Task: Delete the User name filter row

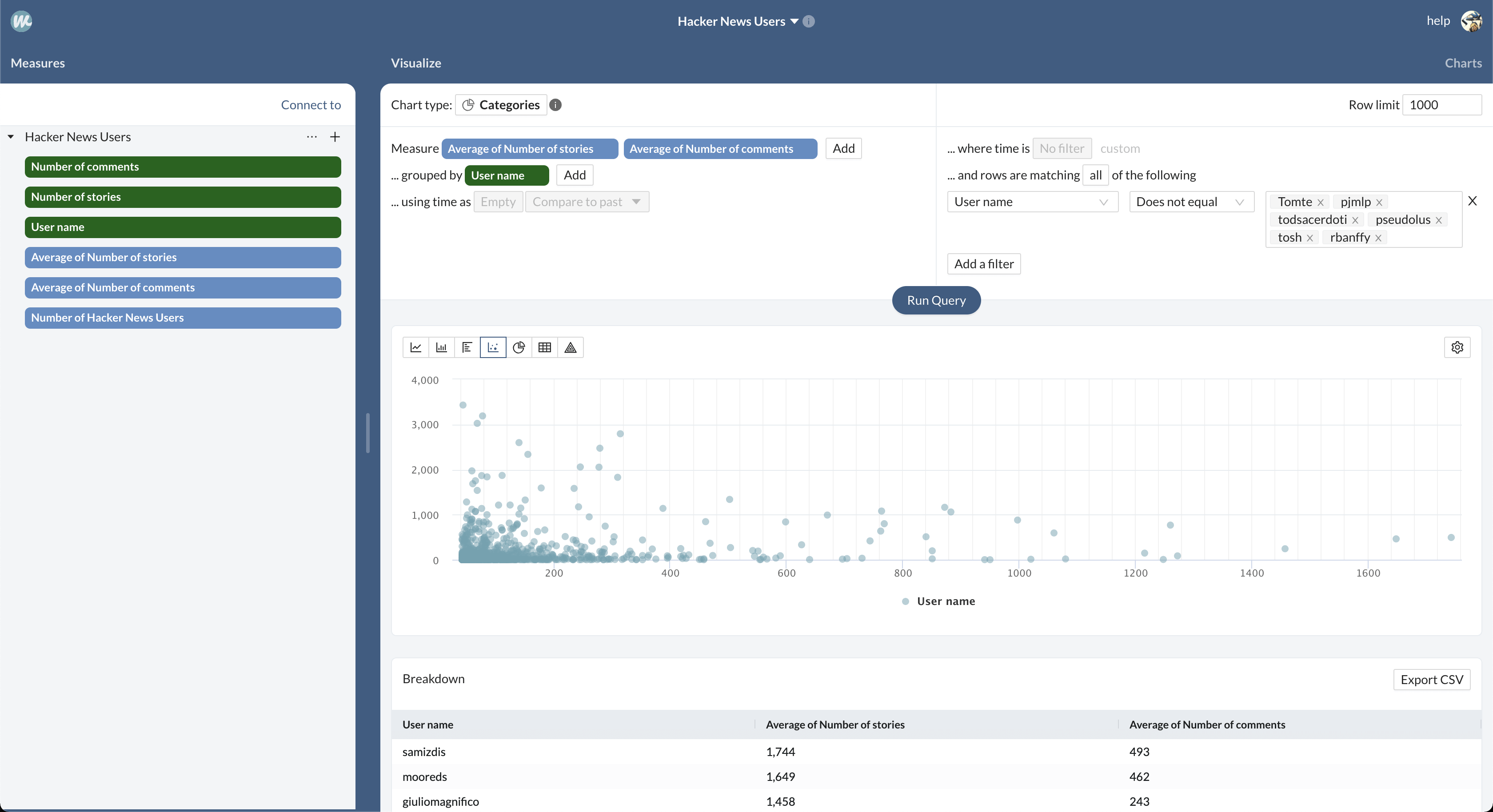Action: pos(1473,201)
